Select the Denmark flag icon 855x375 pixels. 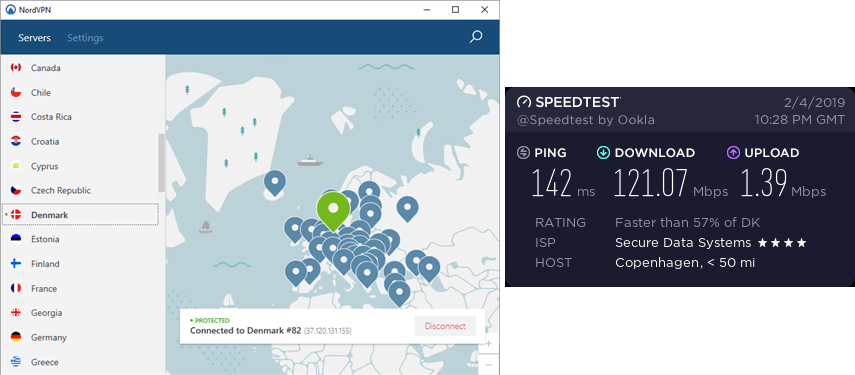(x=16, y=215)
